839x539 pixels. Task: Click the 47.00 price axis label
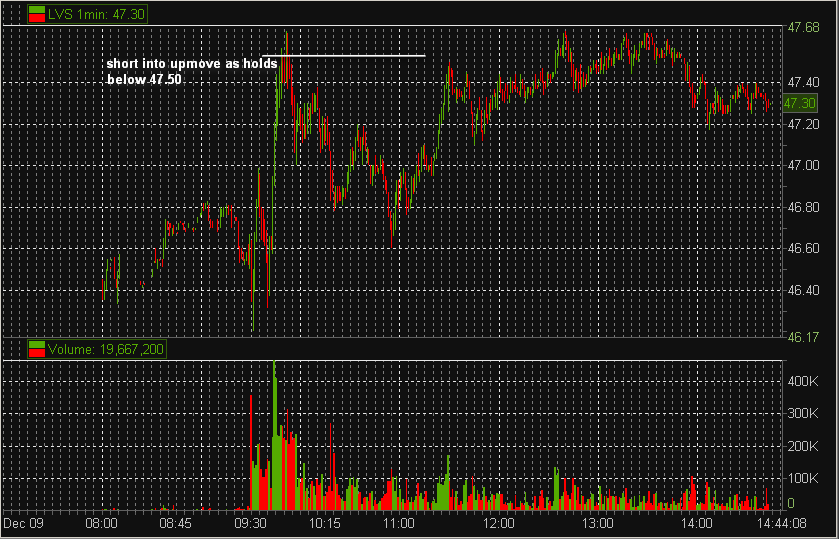(803, 165)
